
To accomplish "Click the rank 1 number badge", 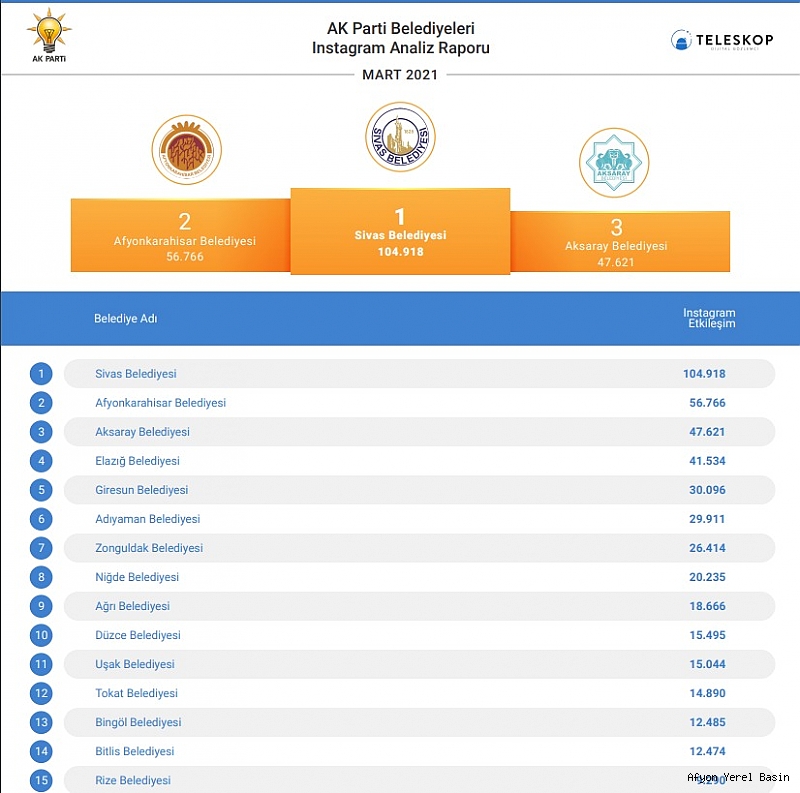I will [41, 374].
